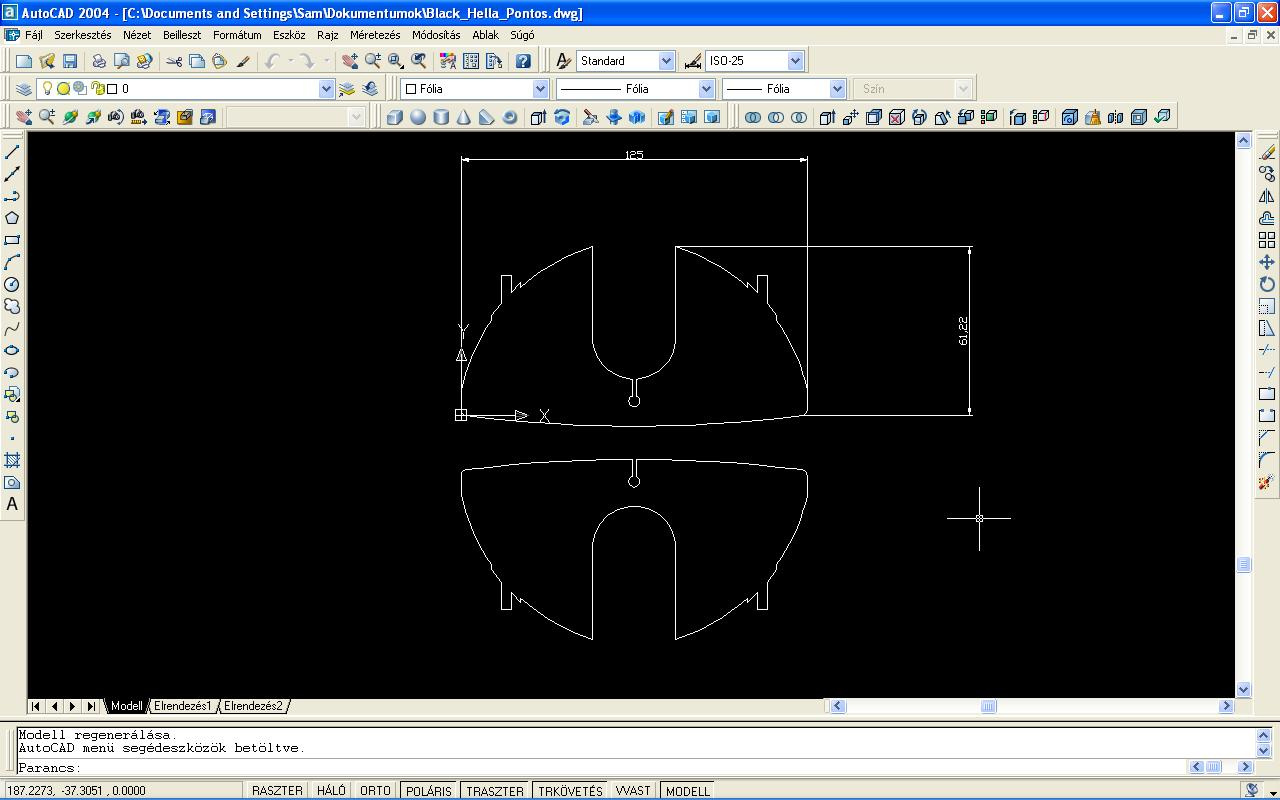Select the Rectangle draw tool
The height and width of the screenshot is (800, 1280).
click(x=12, y=240)
